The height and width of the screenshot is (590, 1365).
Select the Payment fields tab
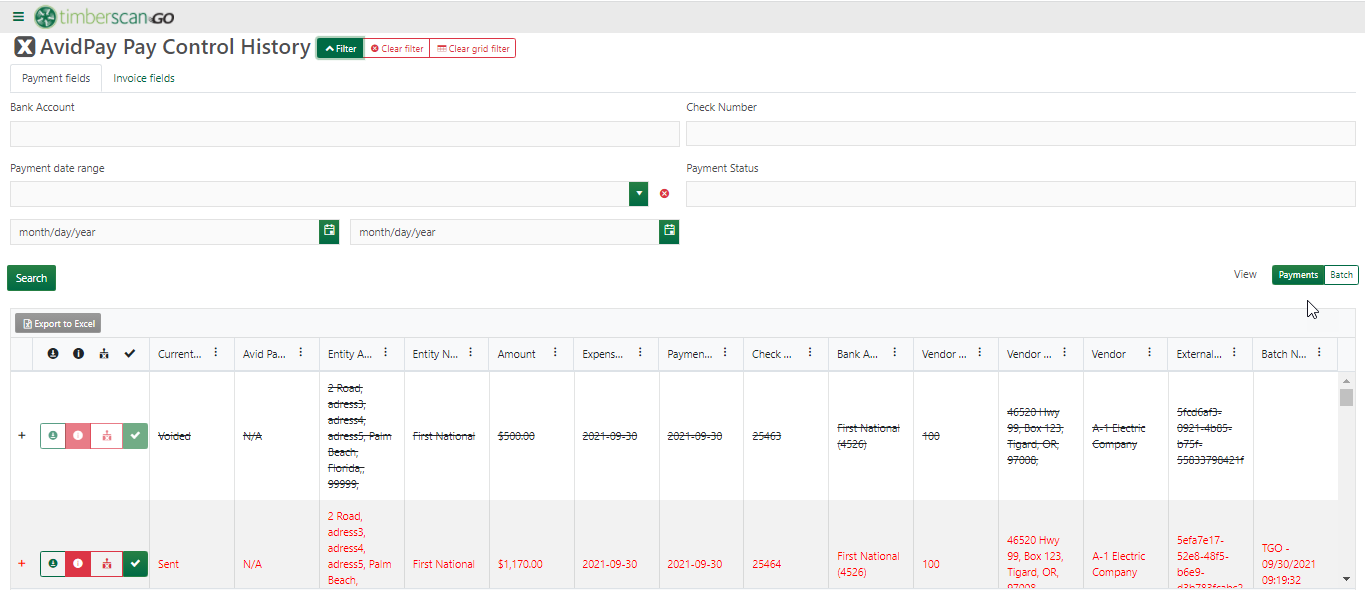[55, 78]
